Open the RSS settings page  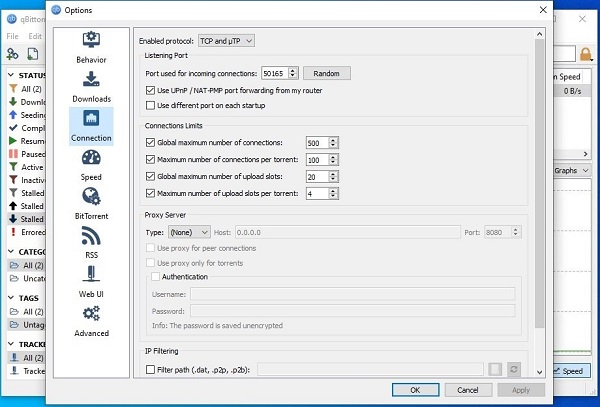click(91, 243)
